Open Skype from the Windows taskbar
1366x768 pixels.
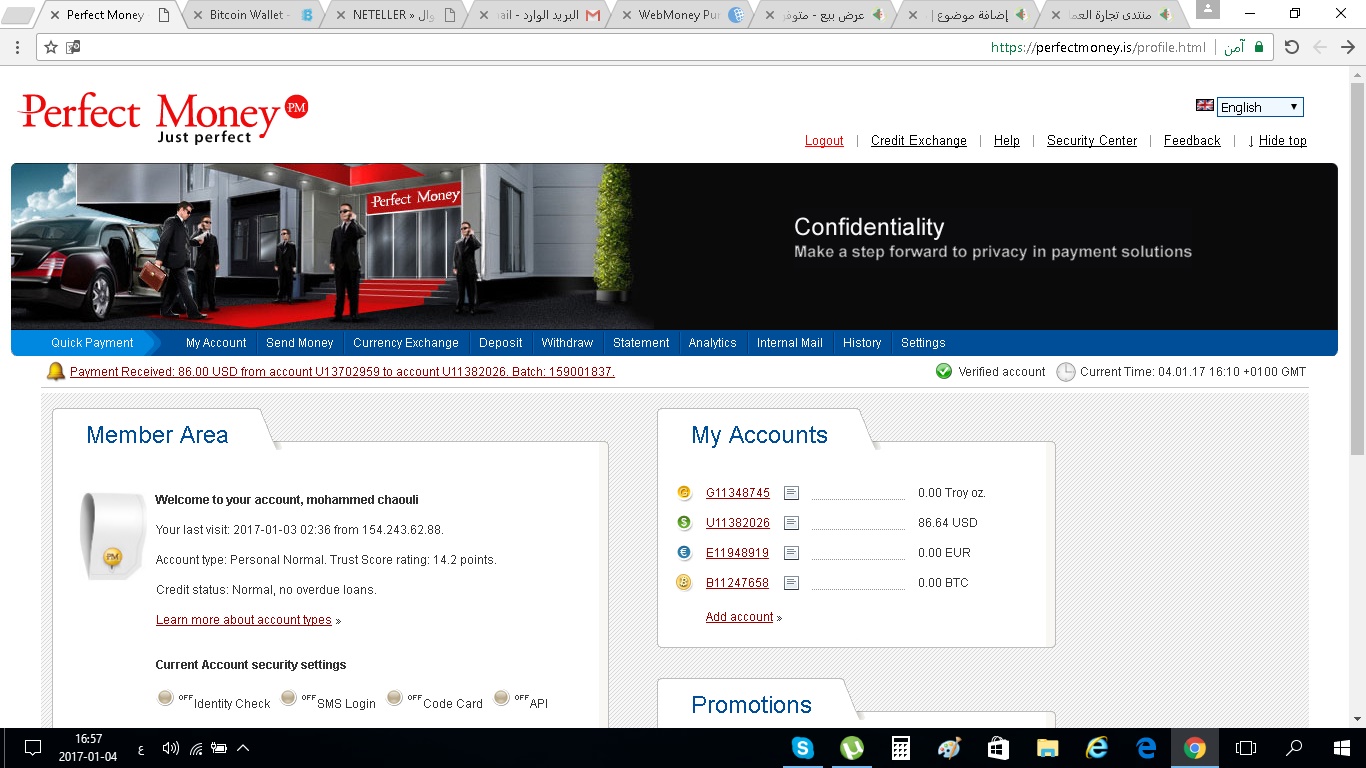pyautogui.click(x=802, y=748)
